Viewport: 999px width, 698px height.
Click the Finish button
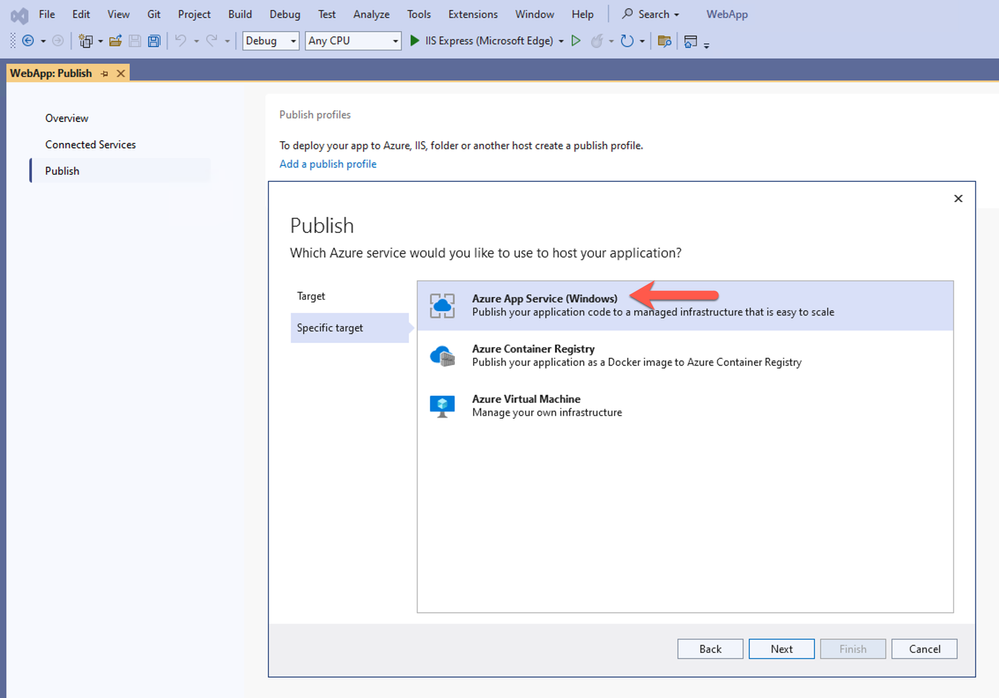click(852, 649)
